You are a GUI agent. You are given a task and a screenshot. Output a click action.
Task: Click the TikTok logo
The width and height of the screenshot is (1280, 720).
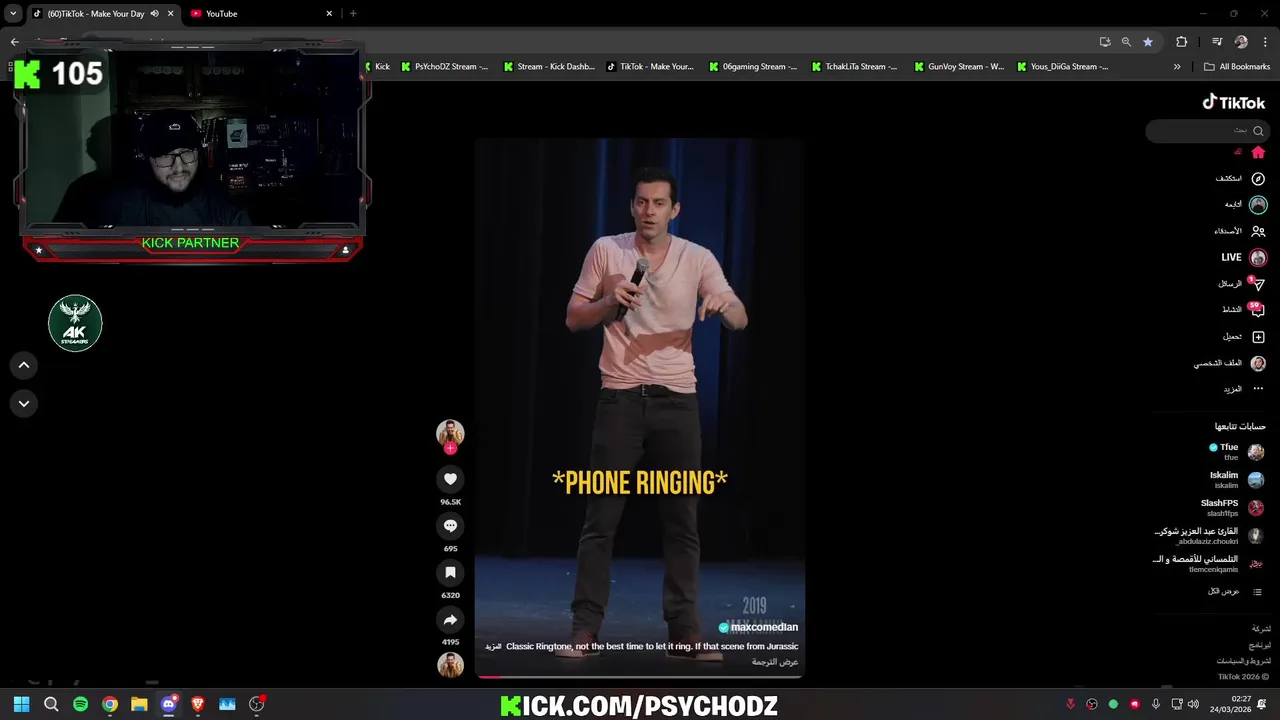(1233, 102)
